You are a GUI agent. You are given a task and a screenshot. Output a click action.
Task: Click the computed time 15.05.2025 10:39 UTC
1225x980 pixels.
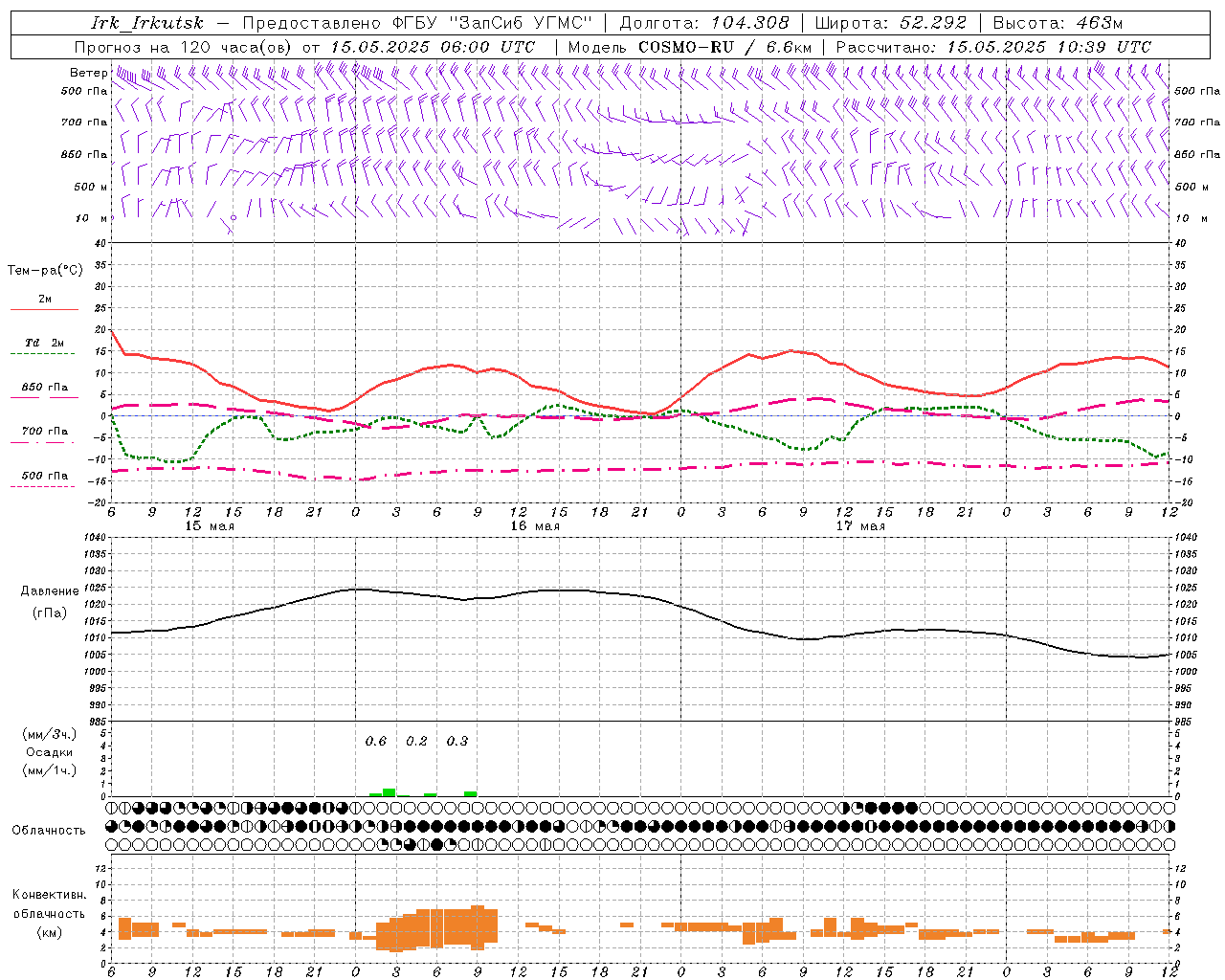pos(1049,47)
